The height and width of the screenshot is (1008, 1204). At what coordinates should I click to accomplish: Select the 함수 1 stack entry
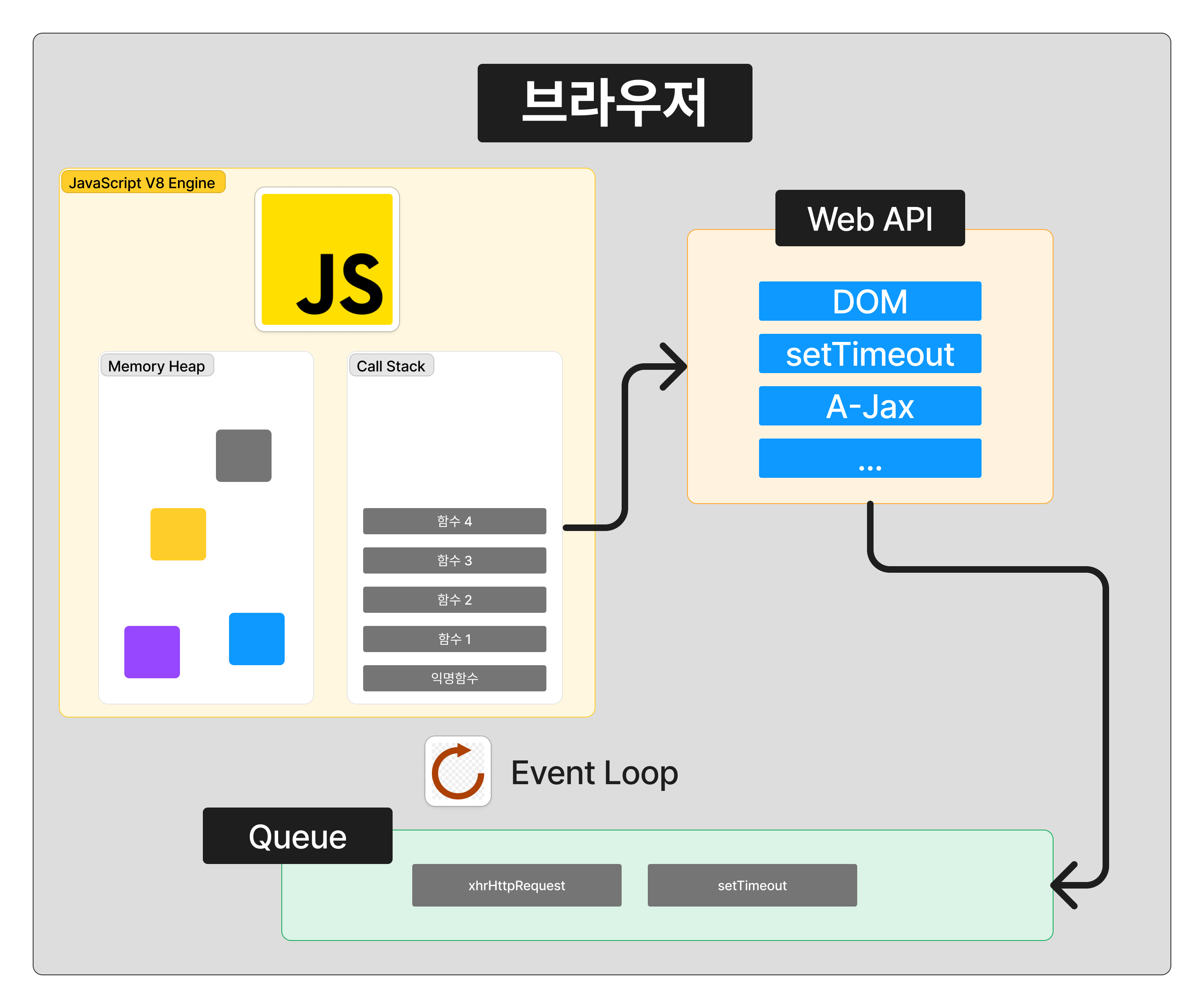pyautogui.click(x=455, y=639)
